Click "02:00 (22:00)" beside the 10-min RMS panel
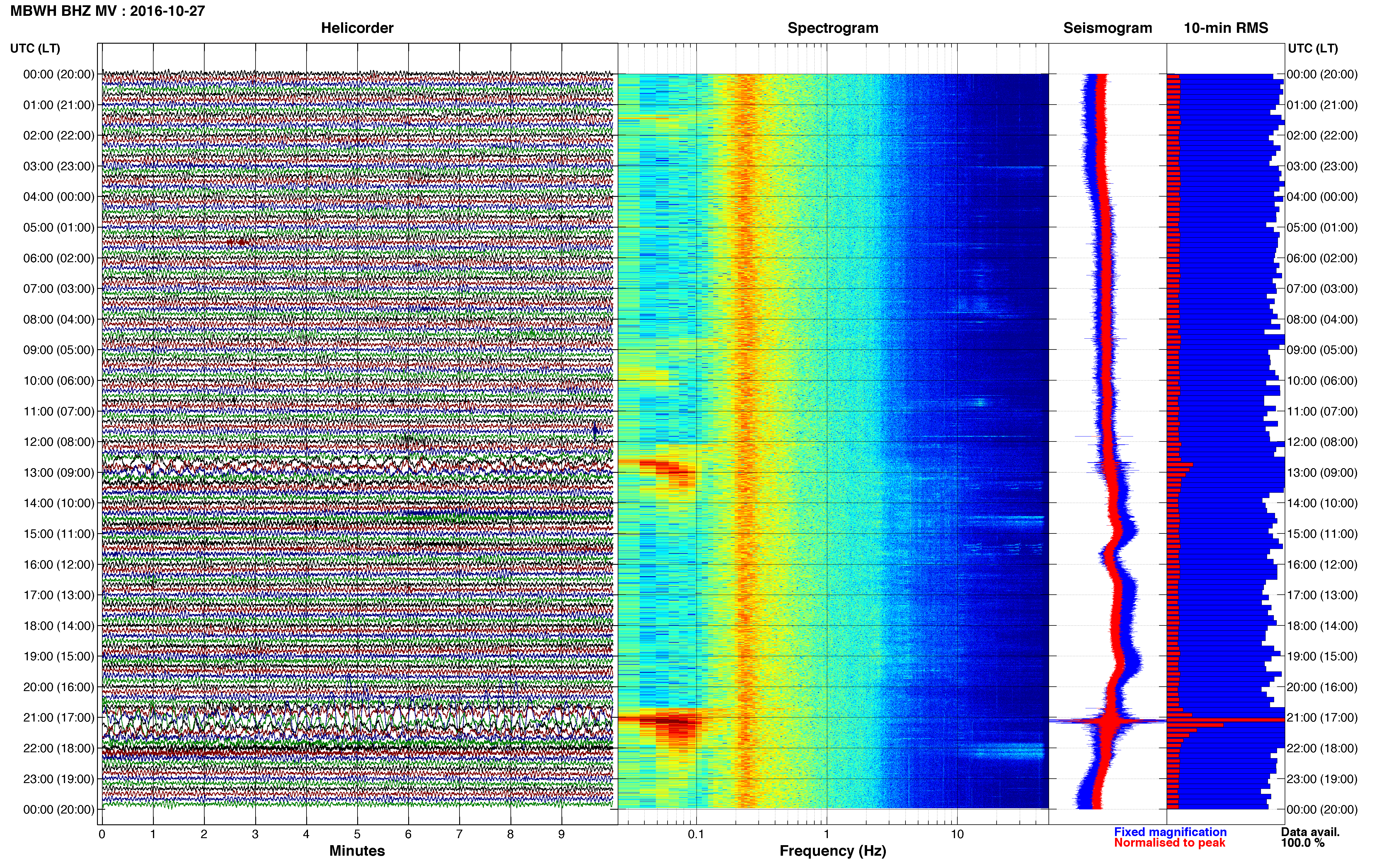Screen dimensions: 1389x868 (x=1322, y=135)
